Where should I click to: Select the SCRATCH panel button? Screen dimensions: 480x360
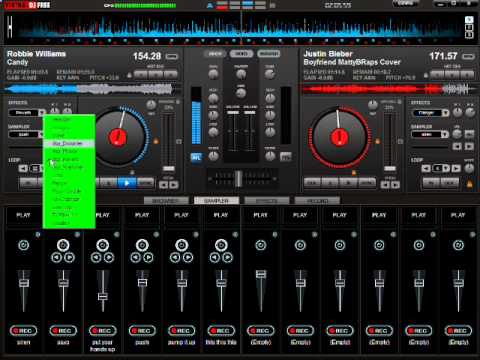tap(269, 54)
